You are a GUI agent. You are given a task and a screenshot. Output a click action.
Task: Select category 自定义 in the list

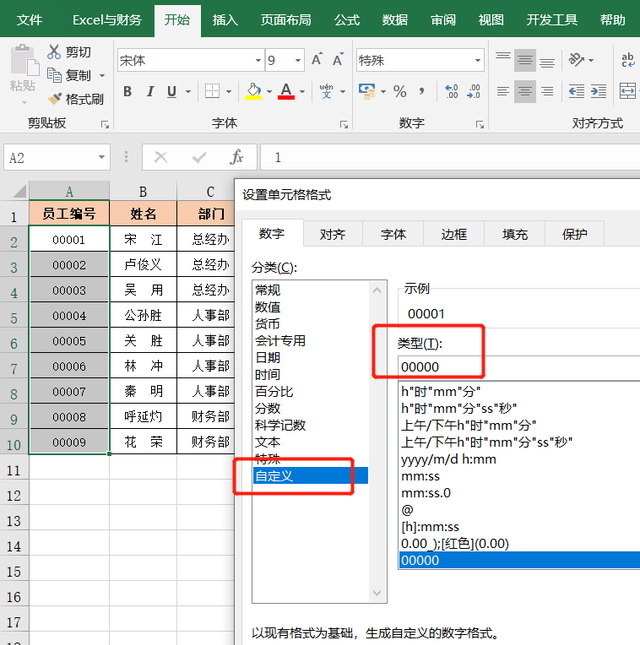311,476
